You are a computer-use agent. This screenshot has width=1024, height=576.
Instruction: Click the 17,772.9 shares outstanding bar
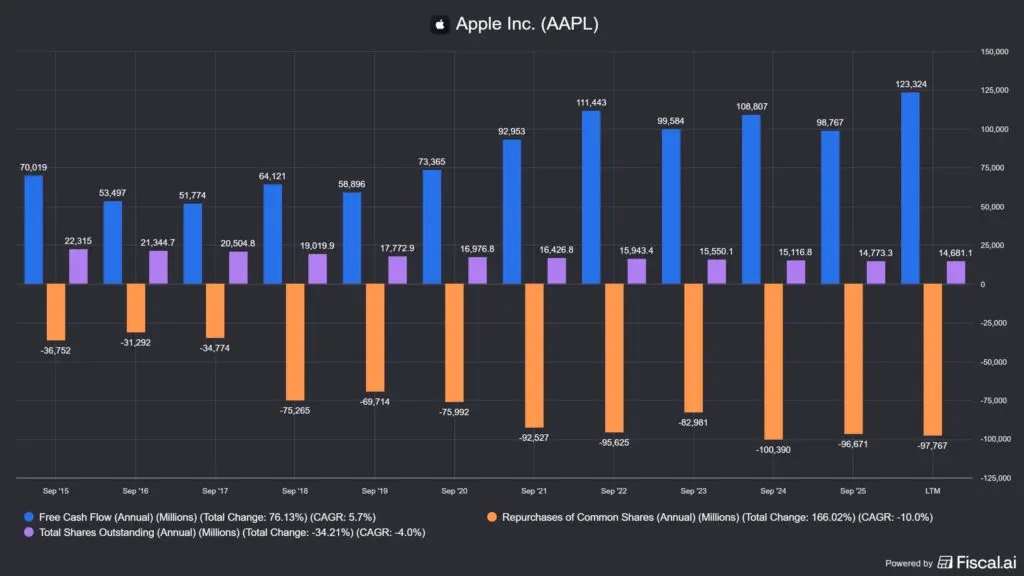tap(397, 270)
